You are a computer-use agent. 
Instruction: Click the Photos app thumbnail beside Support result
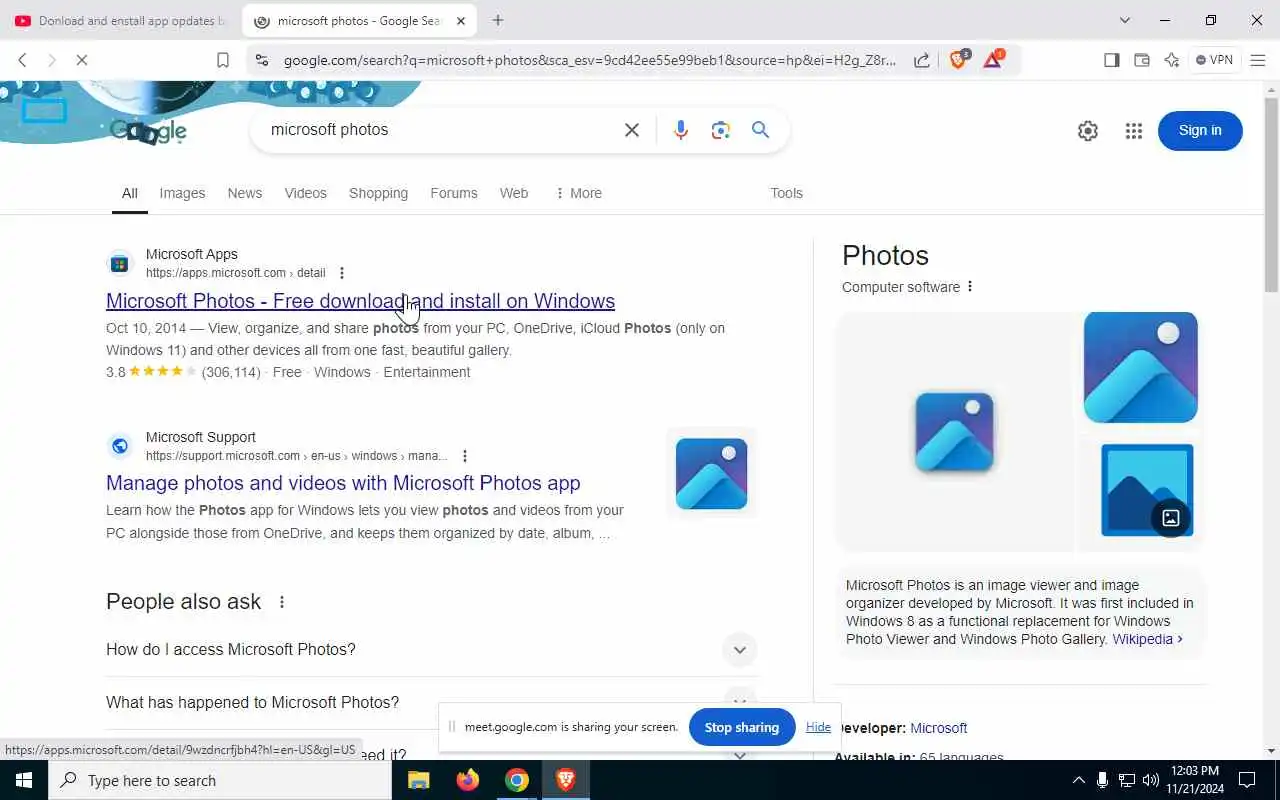point(711,474)
